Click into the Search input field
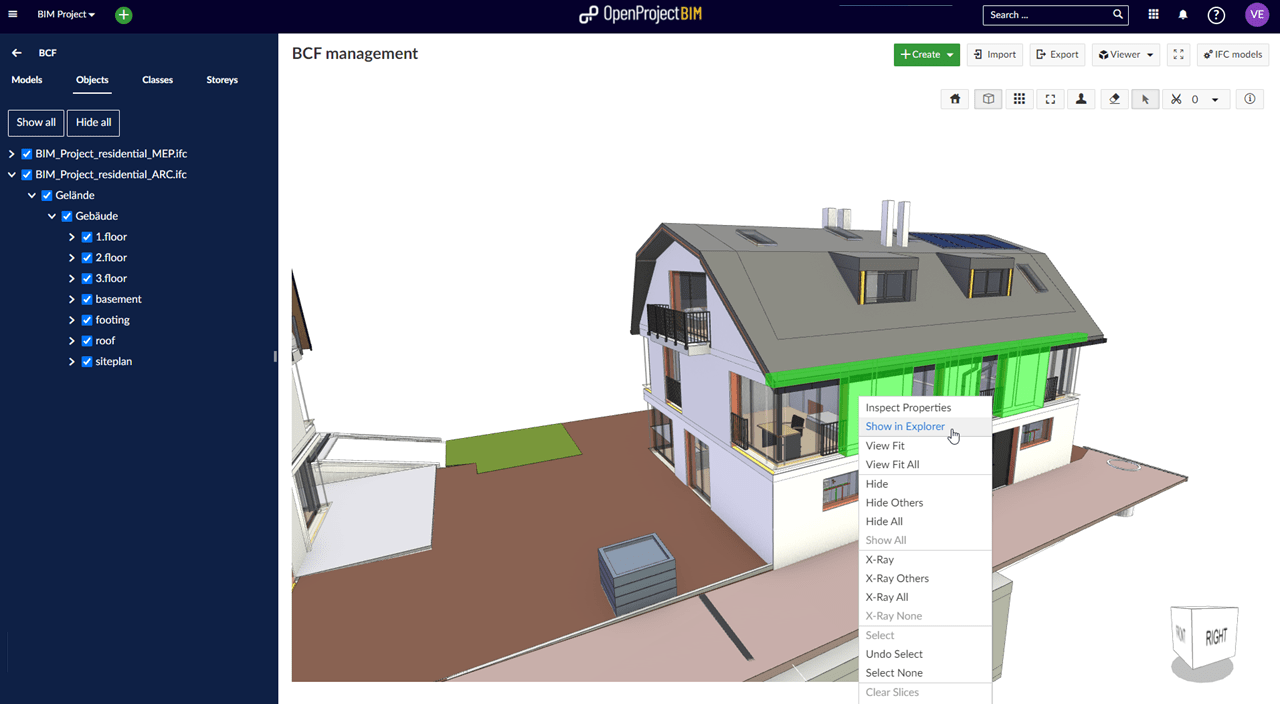Screen dimensions: 1280x704 tap(1048, 15)
